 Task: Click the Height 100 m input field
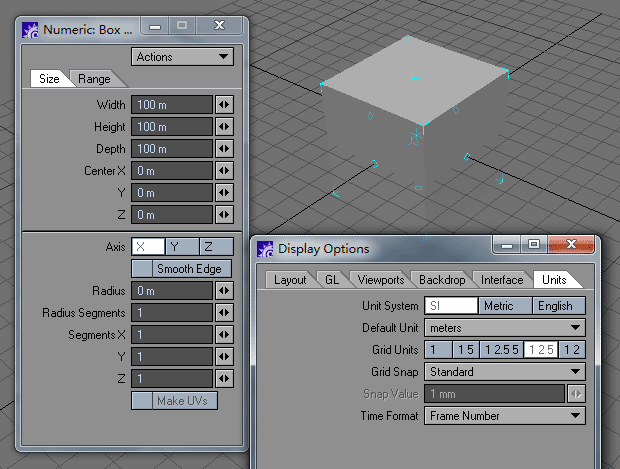pyautogui.click(x=172, y=127)
